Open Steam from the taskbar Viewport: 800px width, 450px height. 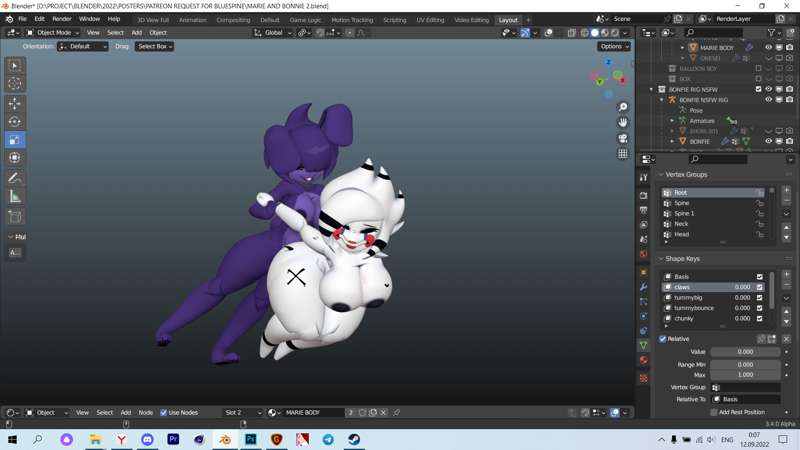click(x=354, y=439)
